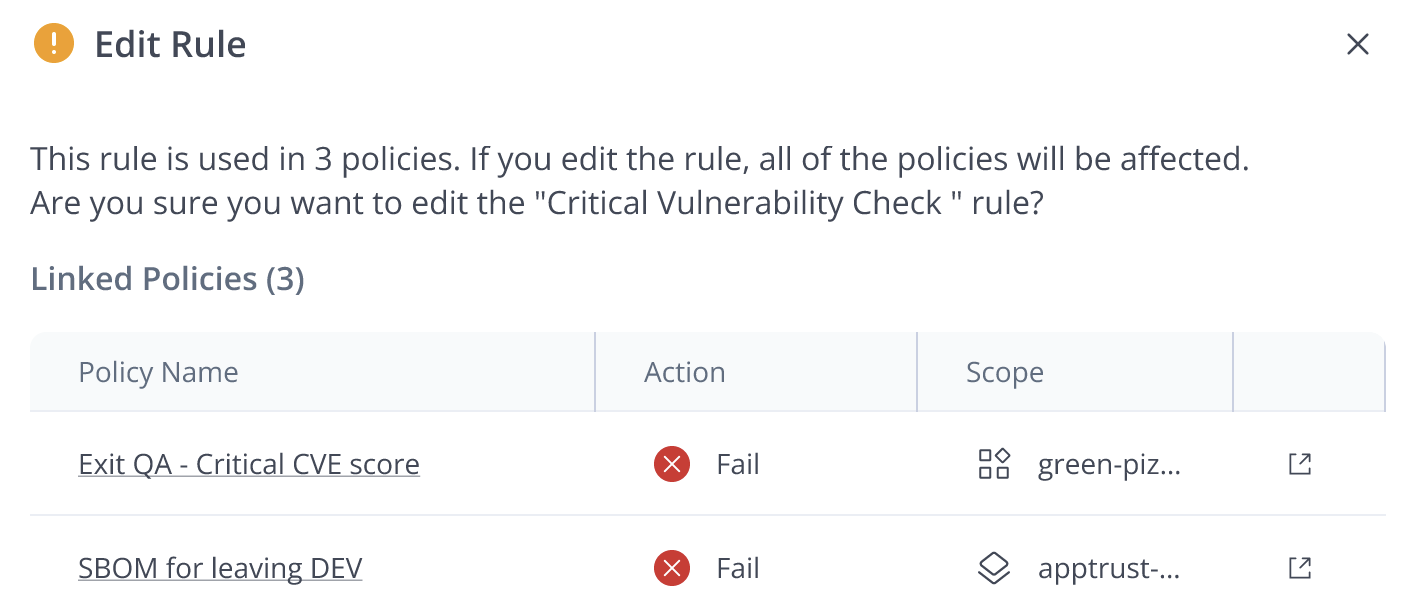Sort by the Scope column header
This screenshot has height=612, width=1410.
pos(1005,372)
